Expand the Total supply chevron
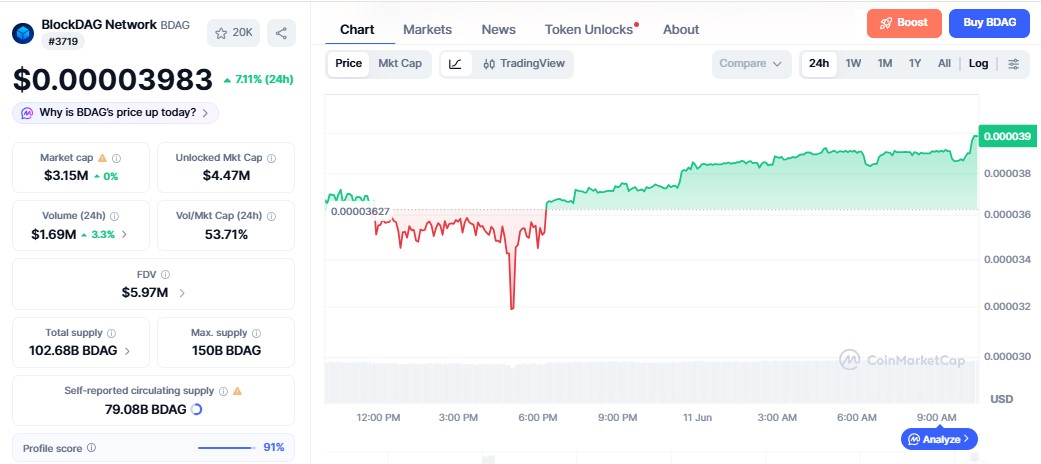The height and width of the screenshot is (464, 1041). click(127, 351)
